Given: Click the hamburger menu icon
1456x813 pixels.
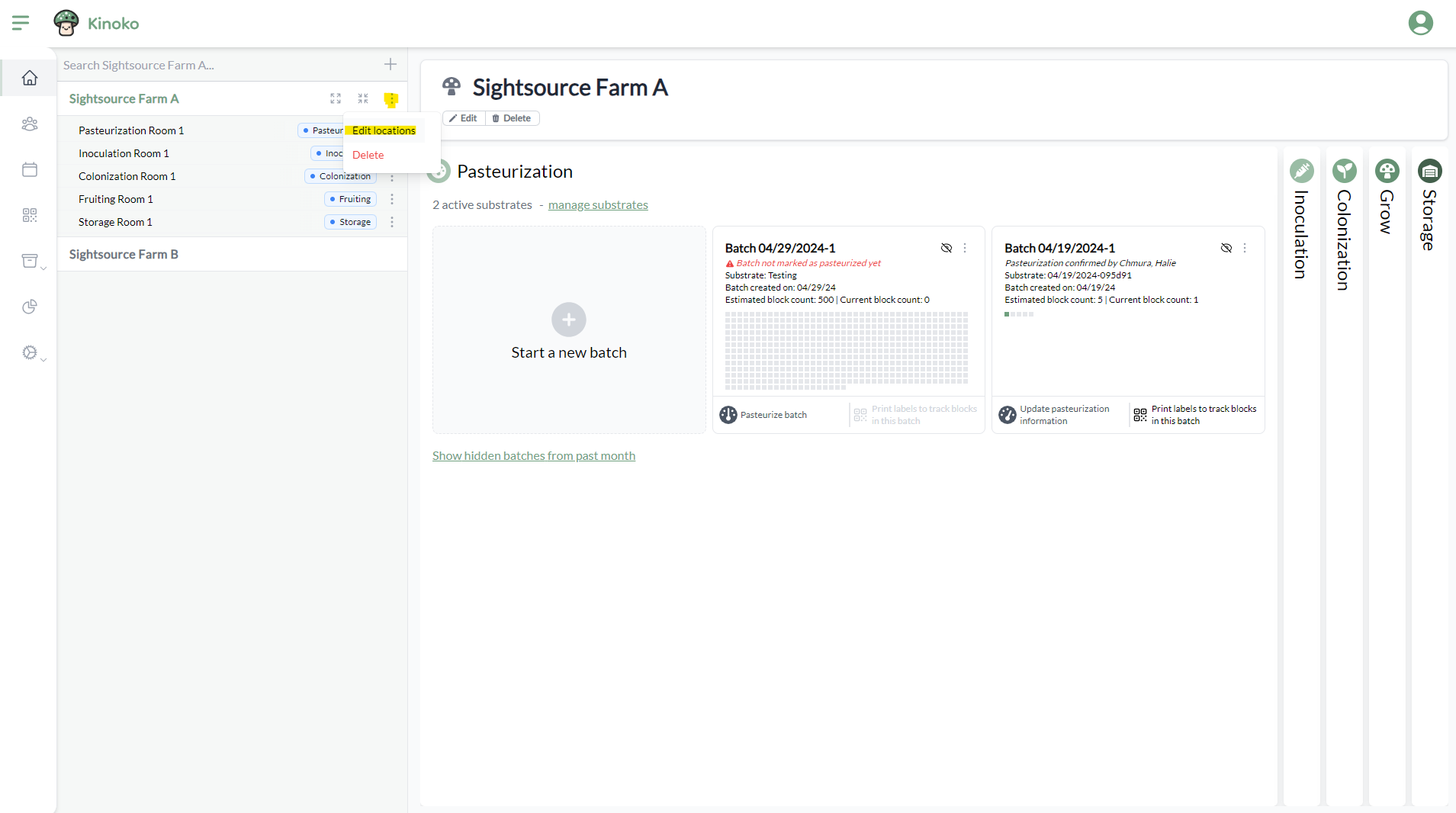Looking at the screenshot, I should [x=21, y=23].
